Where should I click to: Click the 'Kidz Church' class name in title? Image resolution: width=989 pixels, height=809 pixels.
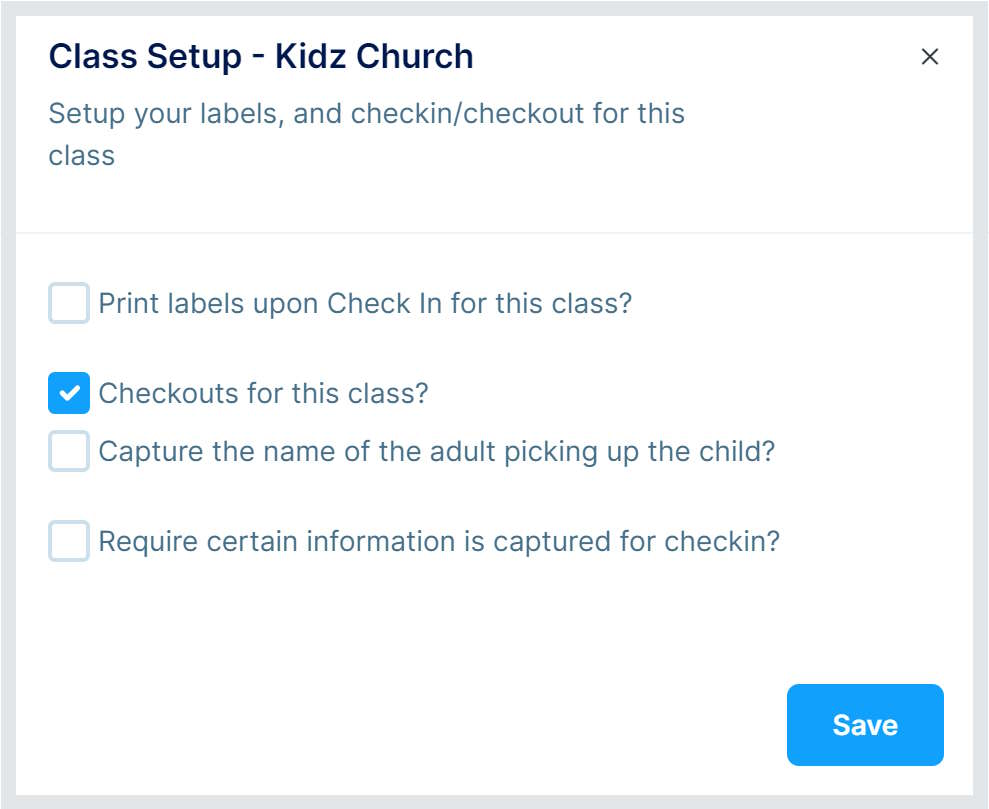coord(374,57)
